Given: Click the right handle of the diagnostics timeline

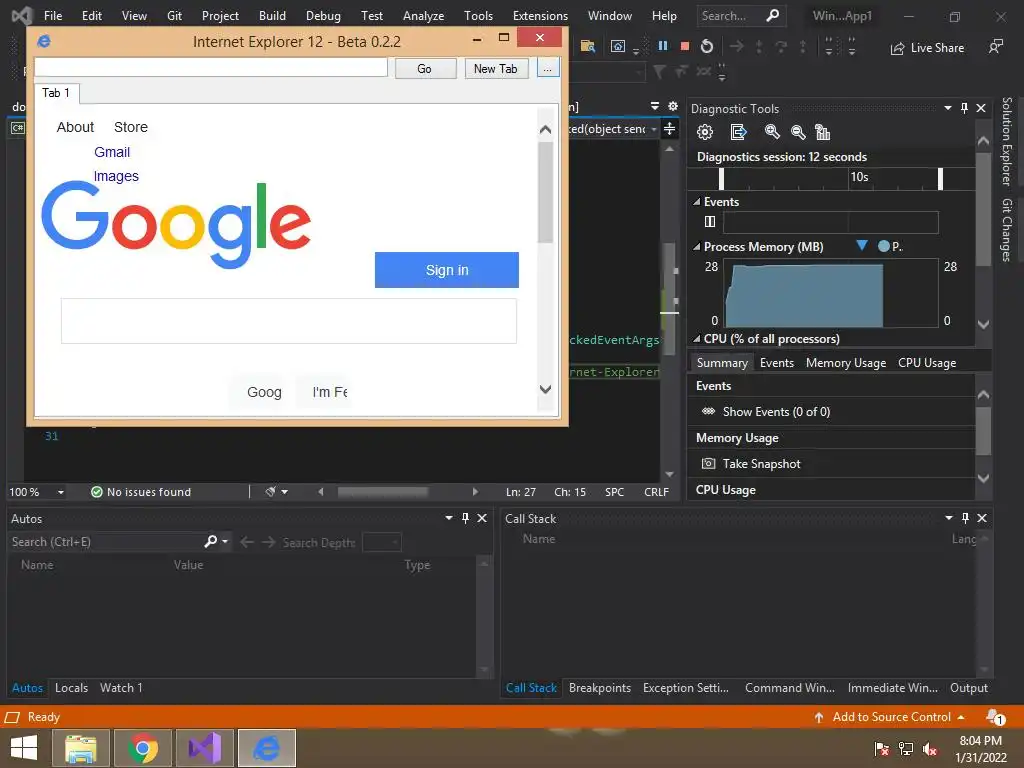Looking at the screenshot, I should tap(940, 179).
